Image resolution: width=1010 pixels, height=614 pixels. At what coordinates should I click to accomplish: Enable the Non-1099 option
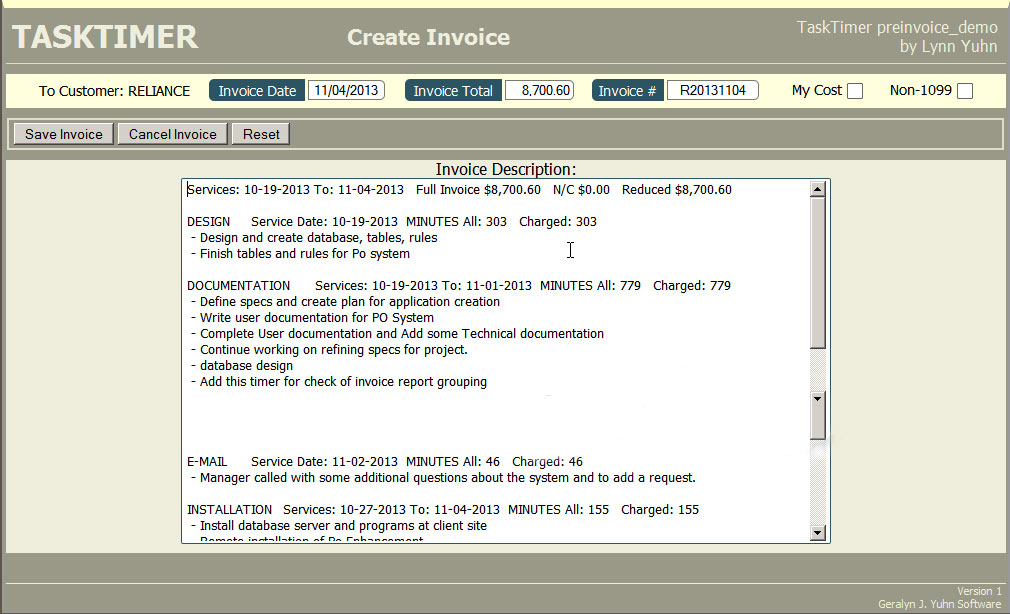(x=963, y=90)
